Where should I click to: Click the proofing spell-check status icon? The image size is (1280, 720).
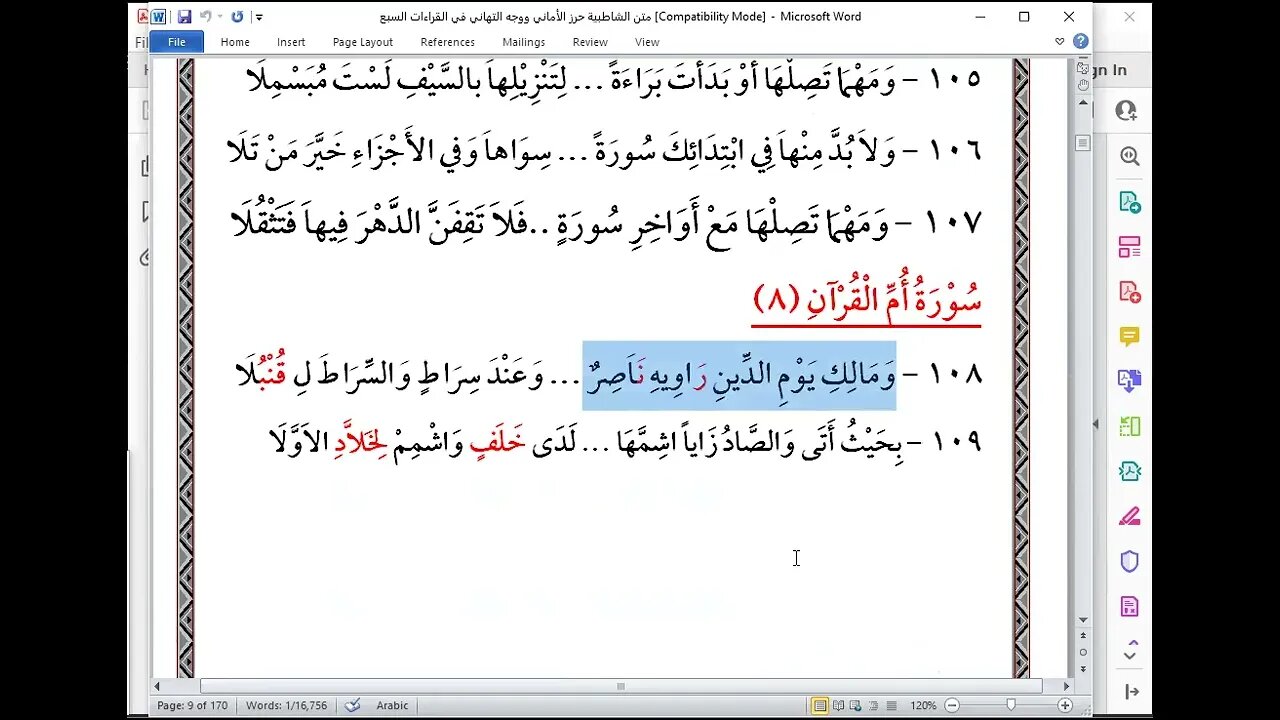pyautogui.click(x=352, y=705)
